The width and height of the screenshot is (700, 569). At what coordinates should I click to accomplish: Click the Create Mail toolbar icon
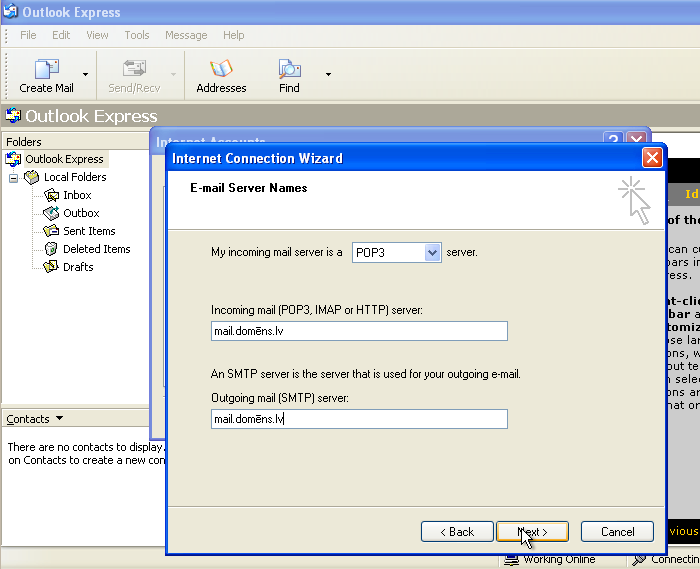(46, 69)
